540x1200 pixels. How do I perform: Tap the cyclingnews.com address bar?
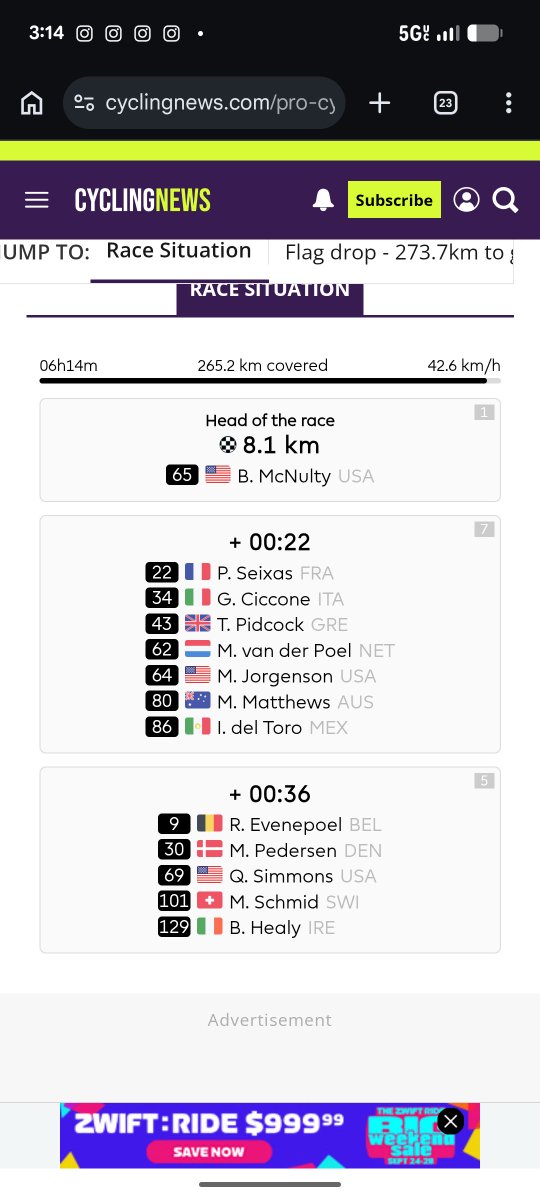[204, 103]
